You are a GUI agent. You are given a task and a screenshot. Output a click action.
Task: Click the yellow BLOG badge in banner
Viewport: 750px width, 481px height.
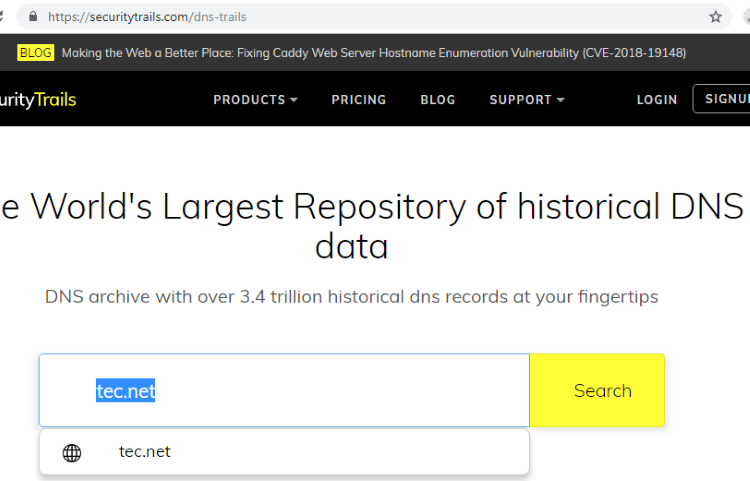(x=35, y=53)
